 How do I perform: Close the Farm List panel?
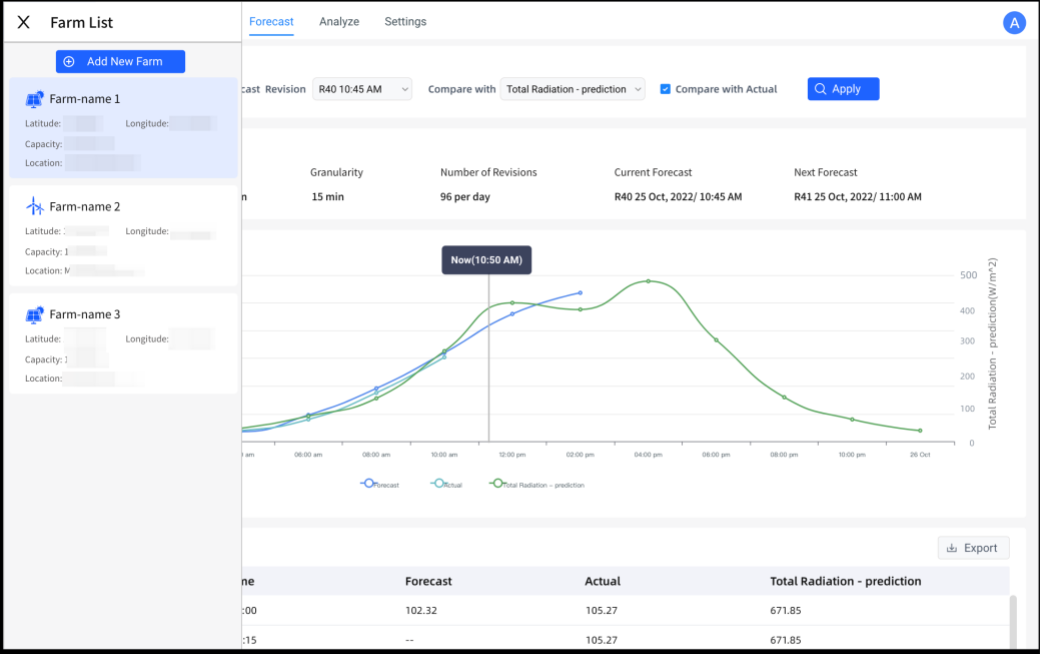click(x=23, y=22)
